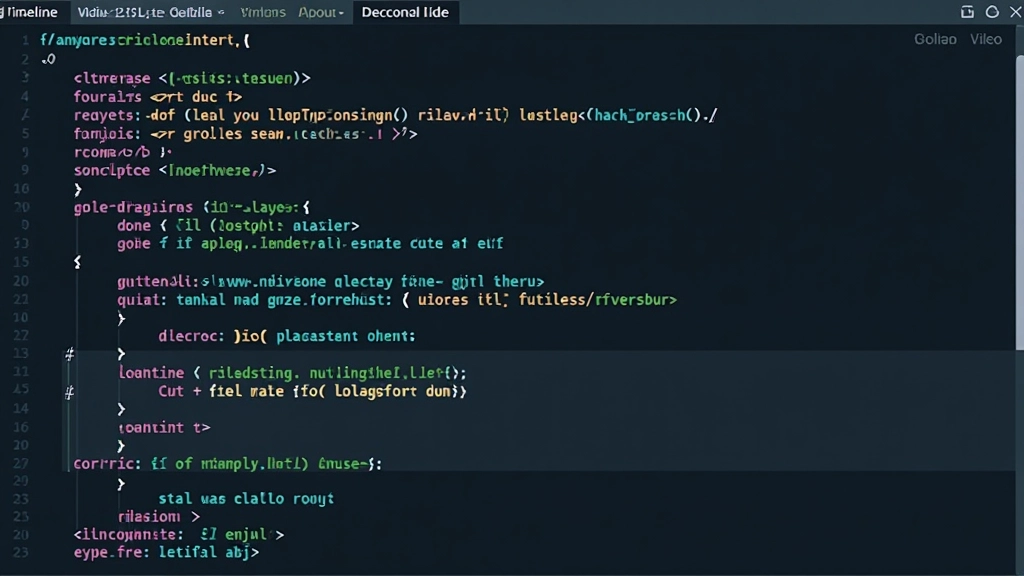Click the 'Vileo' link at top right

986,39
